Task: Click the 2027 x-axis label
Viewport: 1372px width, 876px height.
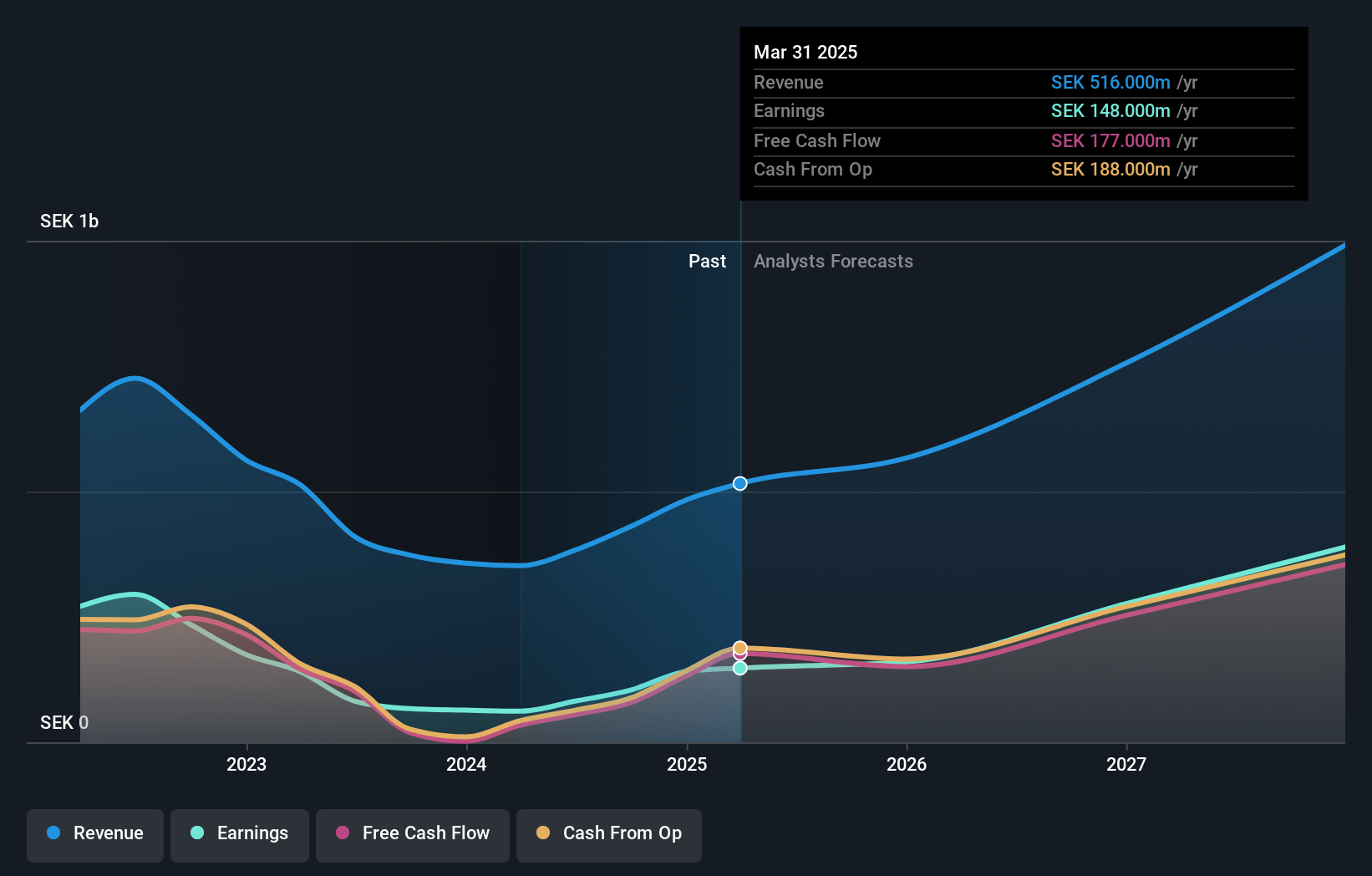Action: (1126, 764)
